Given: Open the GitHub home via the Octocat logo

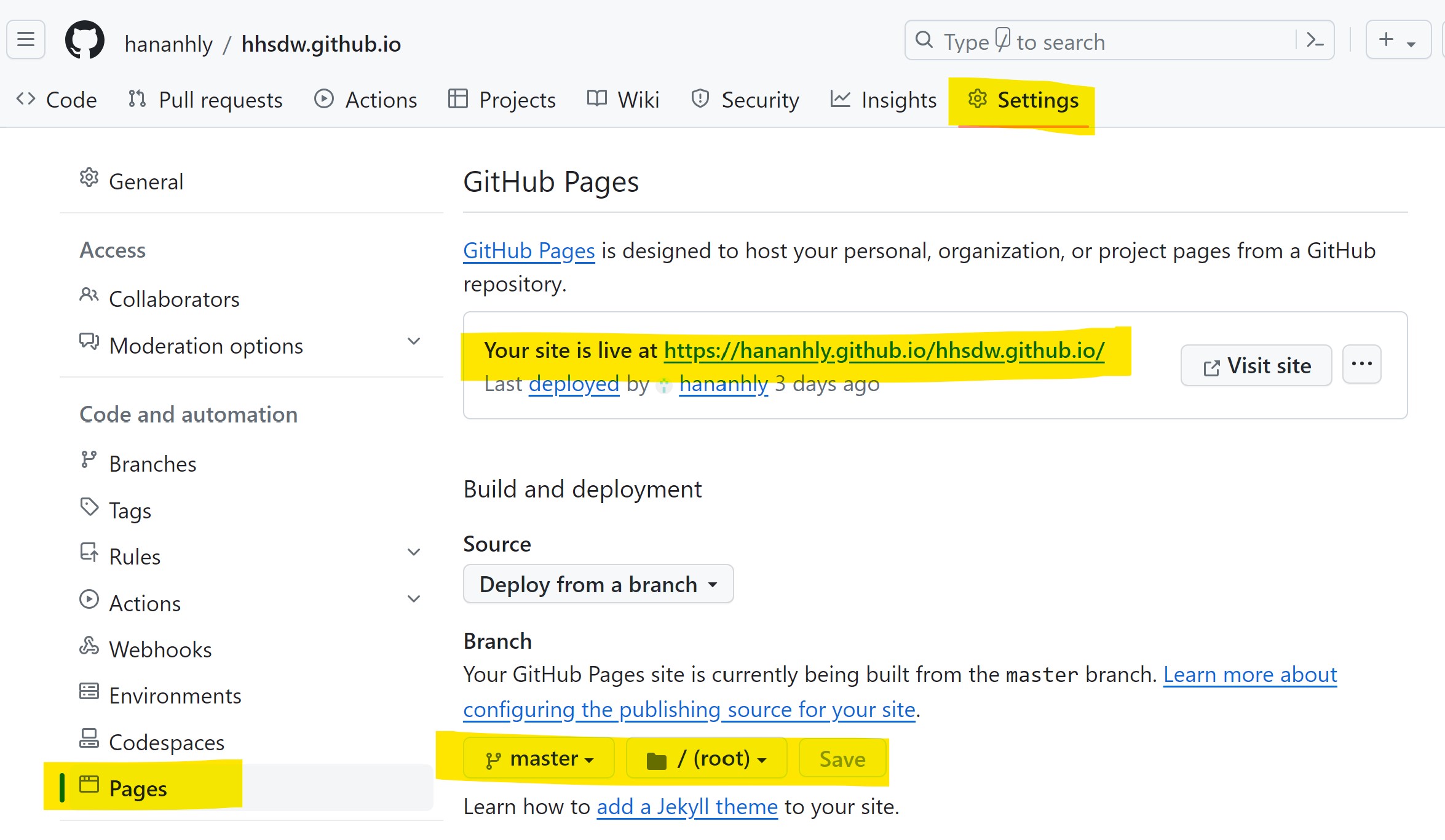Looking at the screenshot, I should 85,40.
